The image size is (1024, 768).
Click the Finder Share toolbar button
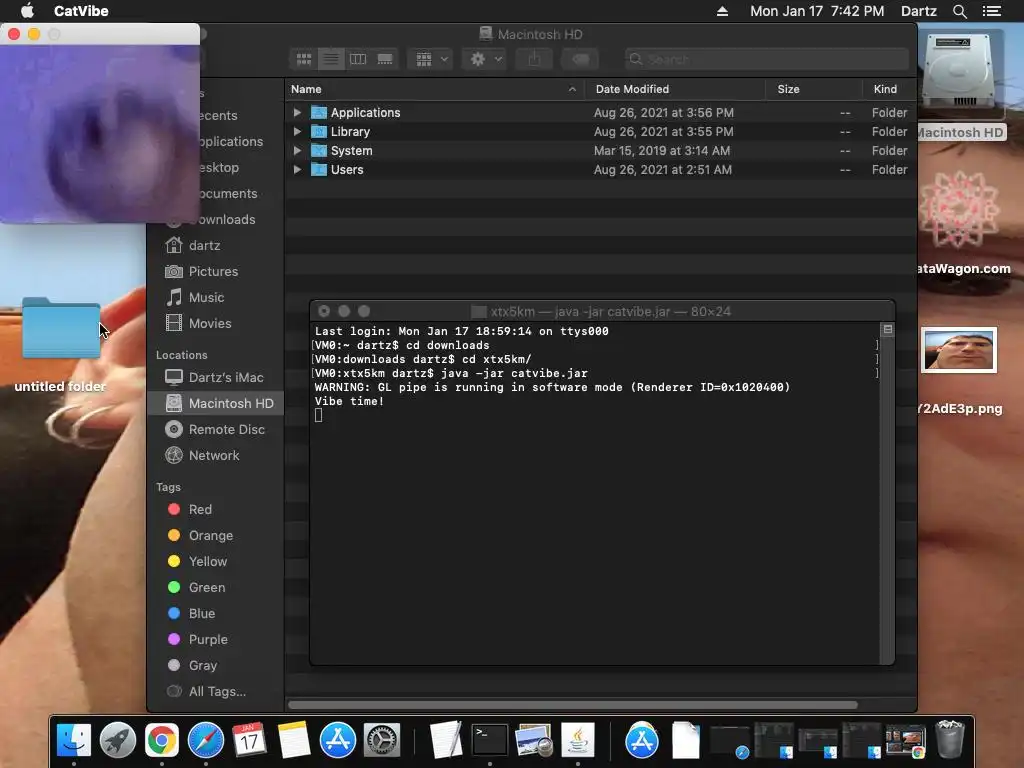(x=534, y=59)
